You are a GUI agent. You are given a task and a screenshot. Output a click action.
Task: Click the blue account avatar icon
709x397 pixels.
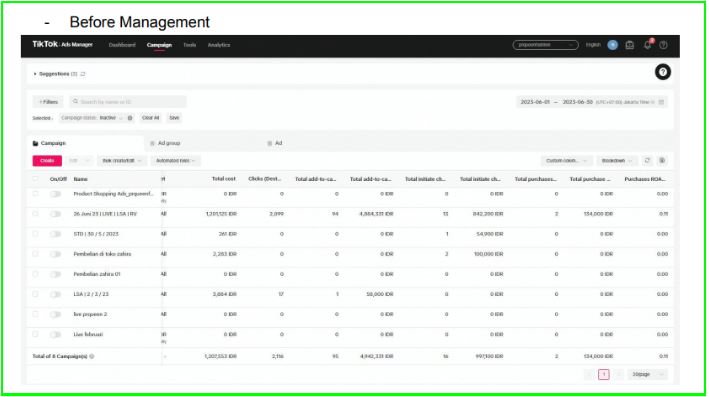click(613, 45)
